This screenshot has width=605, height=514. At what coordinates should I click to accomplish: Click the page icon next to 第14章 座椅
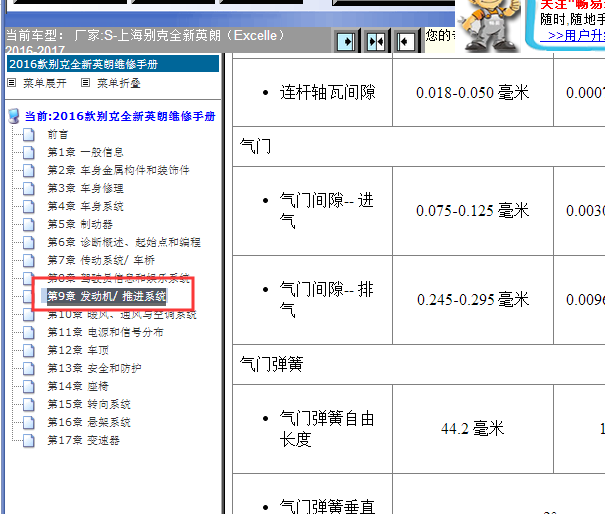(29, 387)
